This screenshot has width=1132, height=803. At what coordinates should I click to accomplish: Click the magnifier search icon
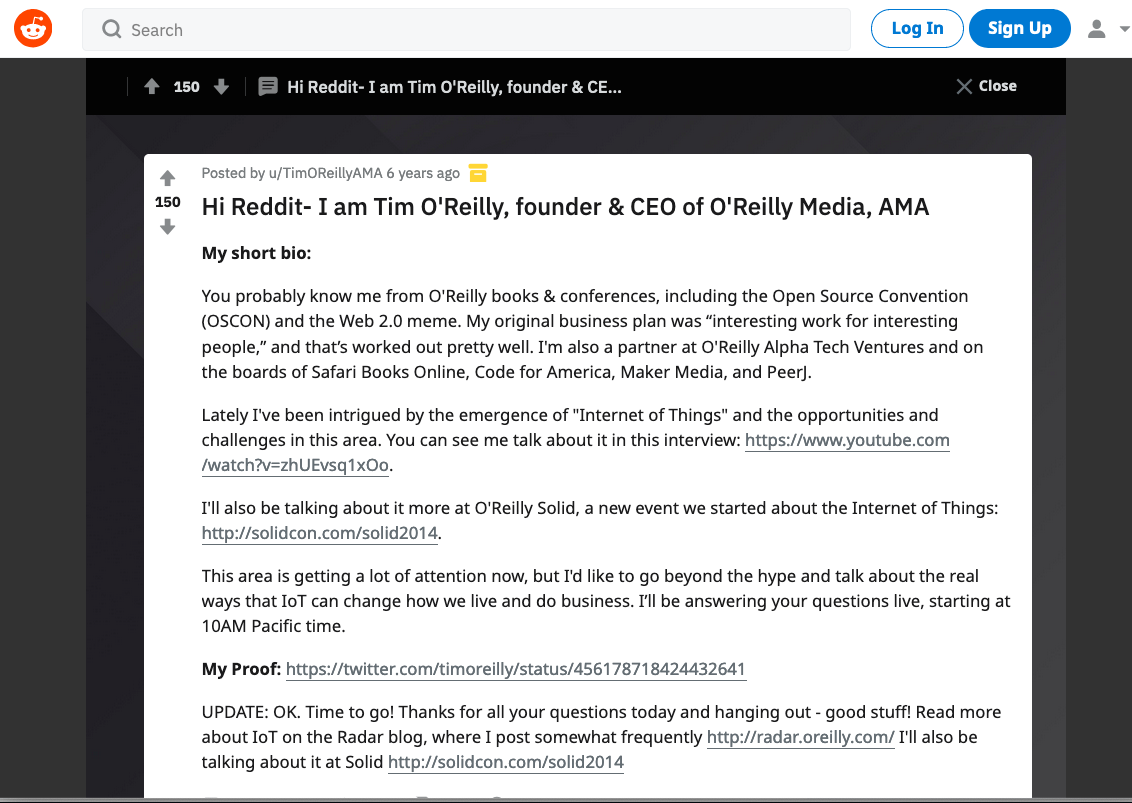(112, 30)
